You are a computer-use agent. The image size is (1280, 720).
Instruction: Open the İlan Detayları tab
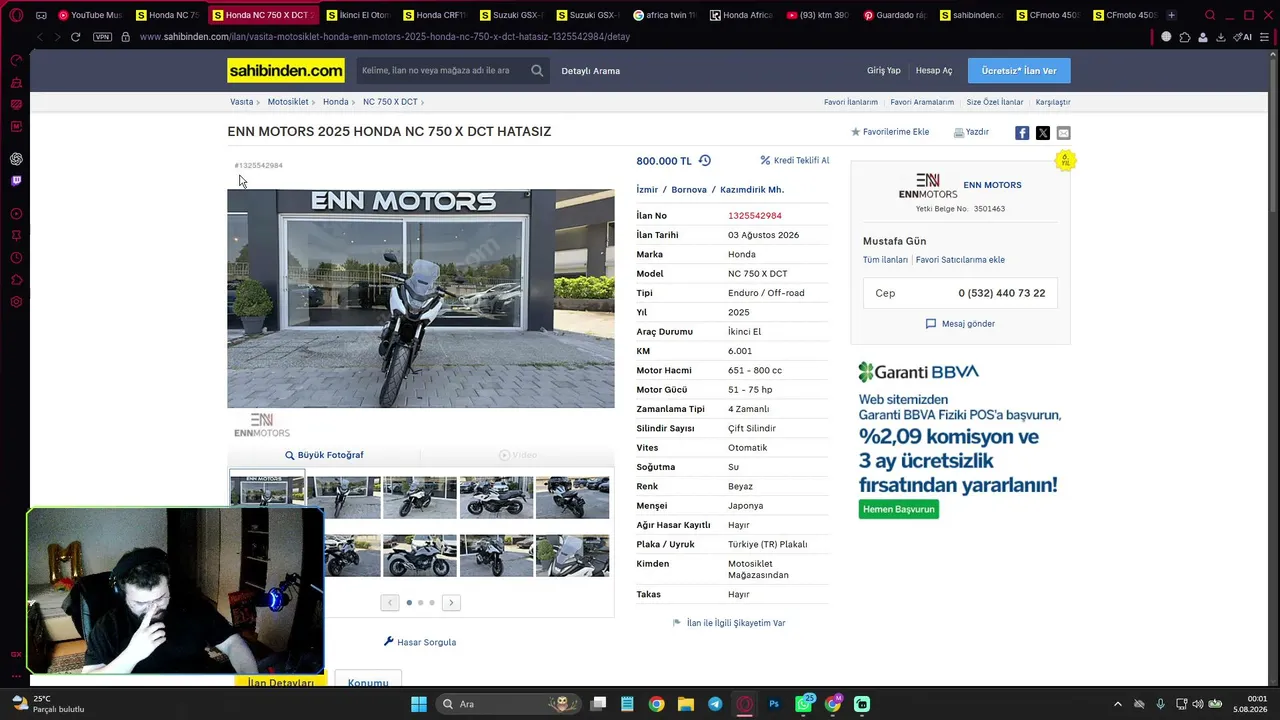[x=281, y=681]
